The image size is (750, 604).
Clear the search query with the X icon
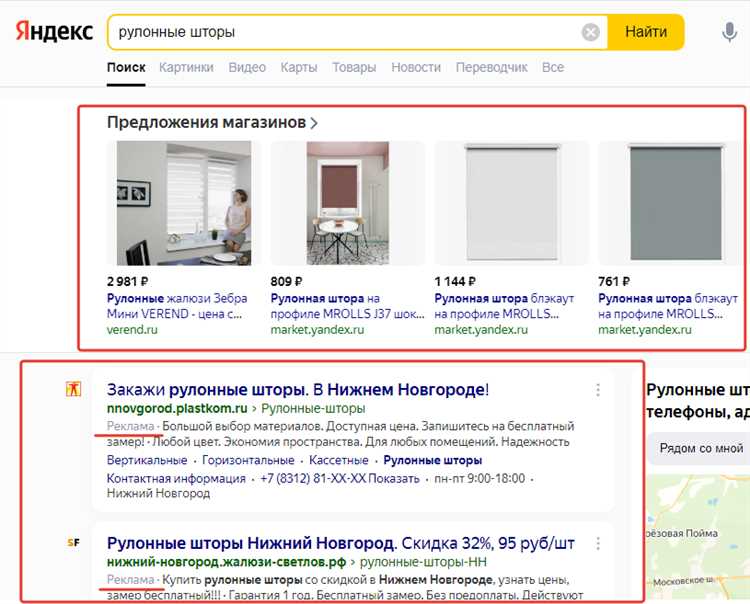coord(591,33)
